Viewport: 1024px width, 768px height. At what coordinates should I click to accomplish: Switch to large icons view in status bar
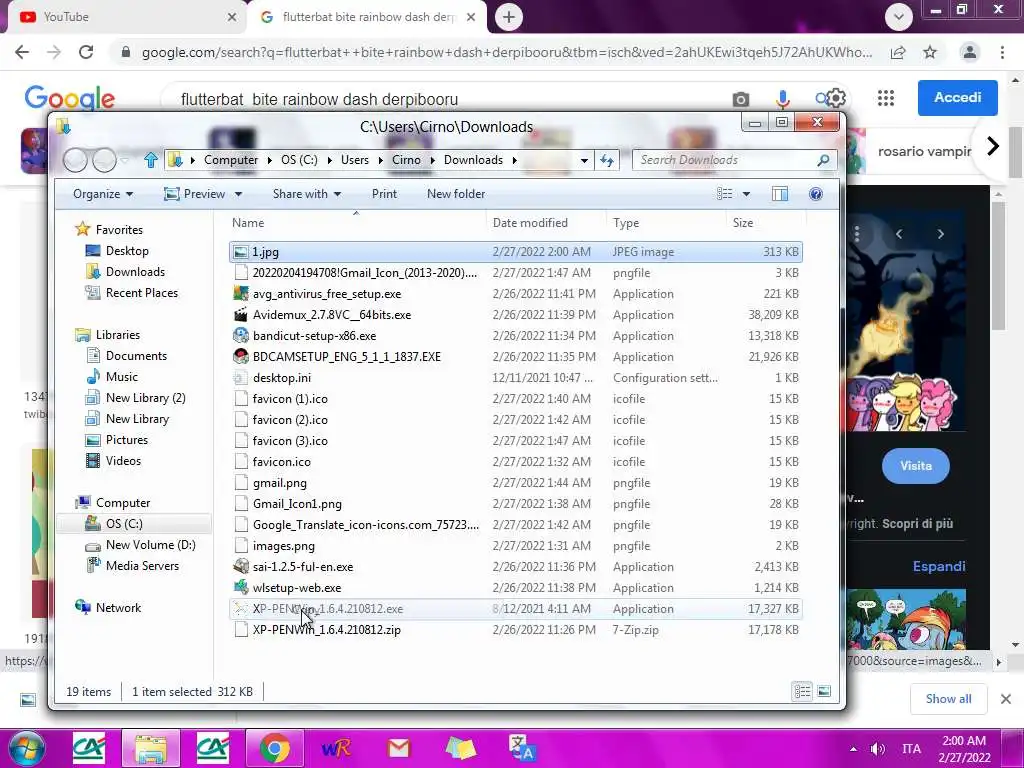pos(824,692)
